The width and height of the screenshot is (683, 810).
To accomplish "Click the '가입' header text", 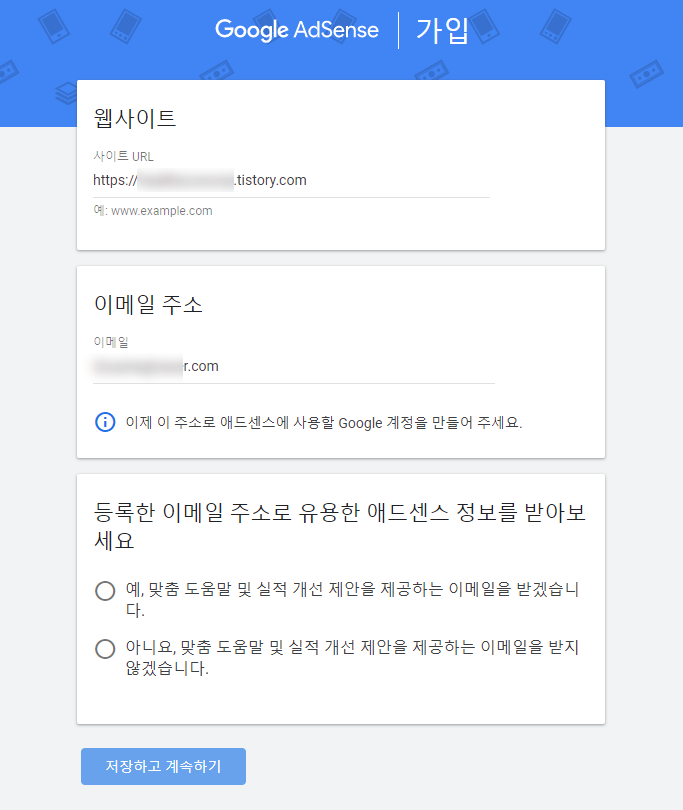I will (442, 30).
